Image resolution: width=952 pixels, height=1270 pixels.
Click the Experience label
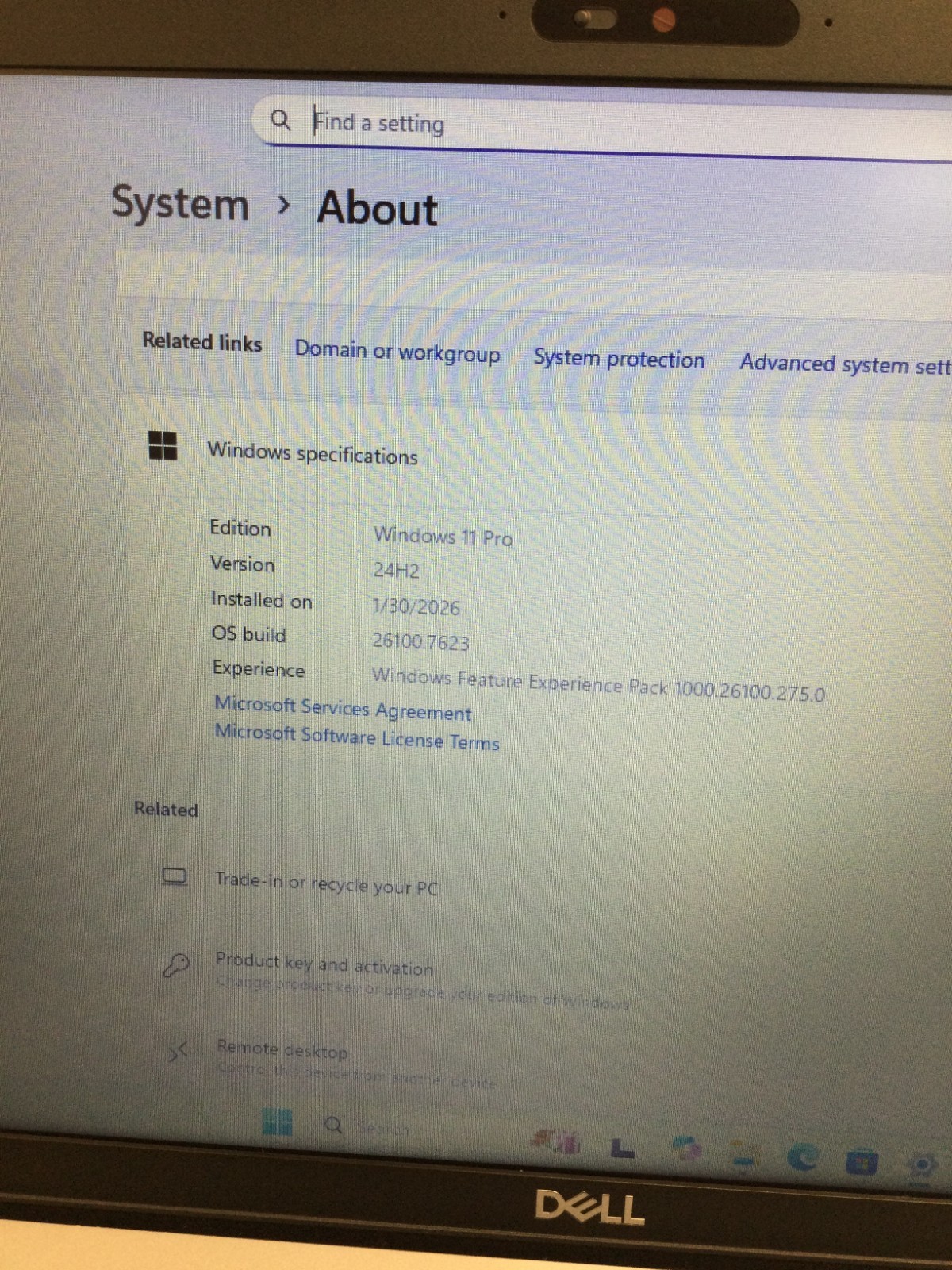[258, 669]
